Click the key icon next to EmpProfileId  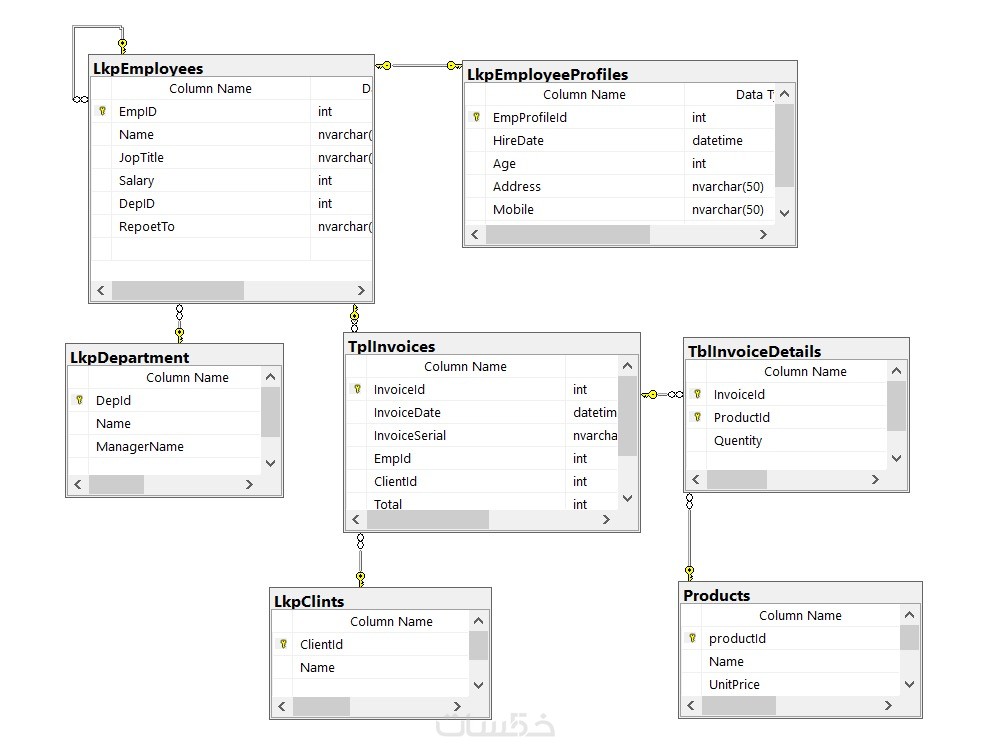click(476, 117)
